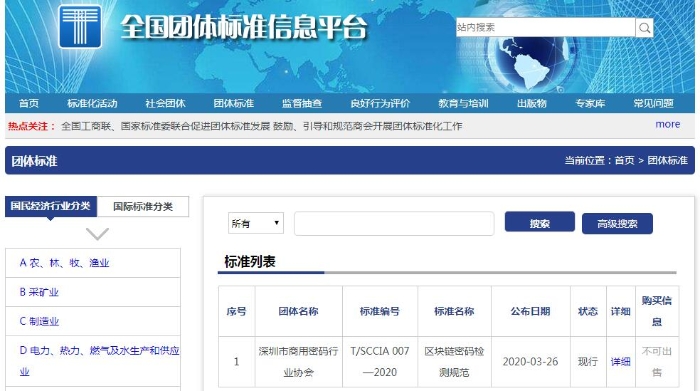
Task: Click the 区块链密码检测规范 standard name cell
Action: 454,362
